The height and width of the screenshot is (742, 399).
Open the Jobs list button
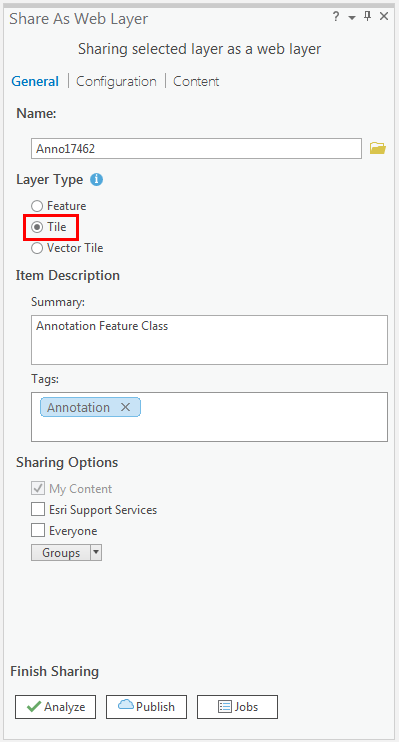[x=237, y=707]
